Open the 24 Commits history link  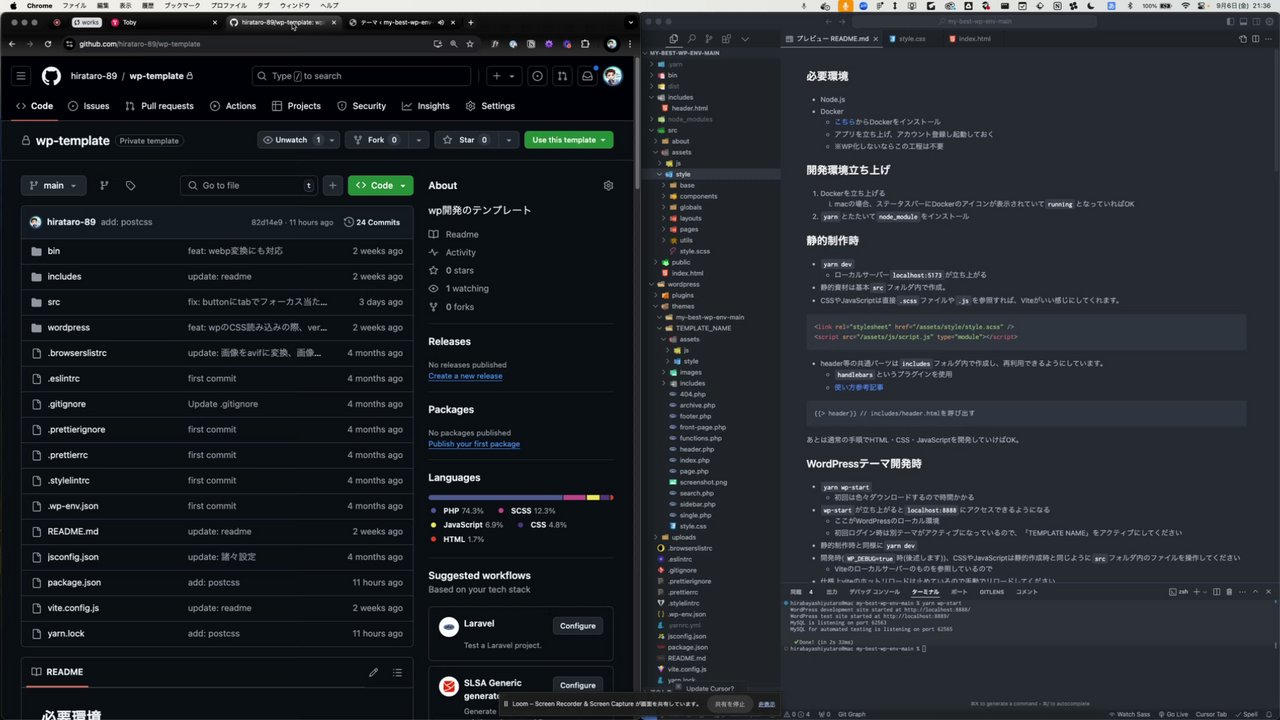coord(372,222)
